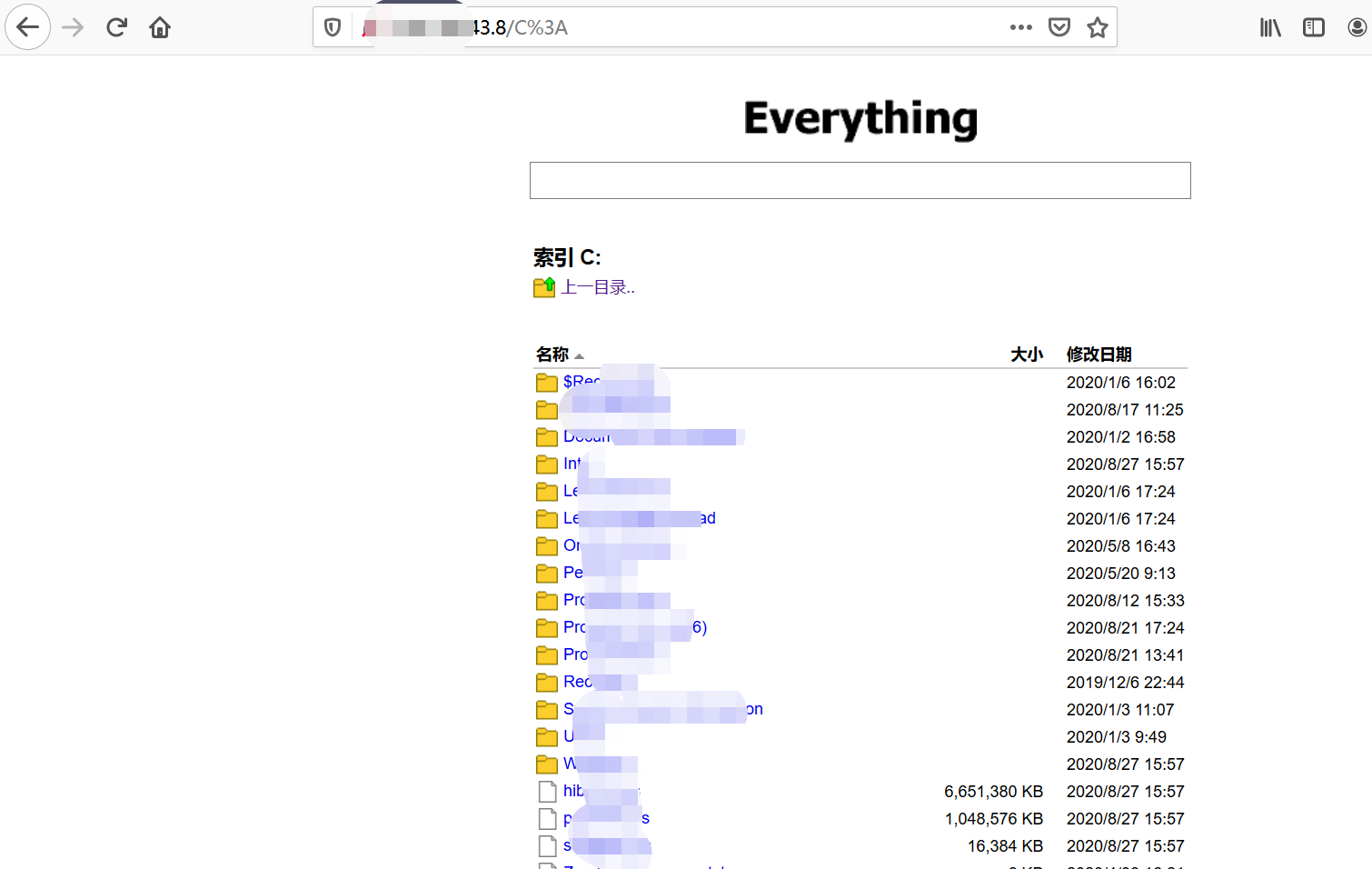Screen dimensions: 1372x869
Task: Sort by the 名称 column header
Action: pos(552,355)
